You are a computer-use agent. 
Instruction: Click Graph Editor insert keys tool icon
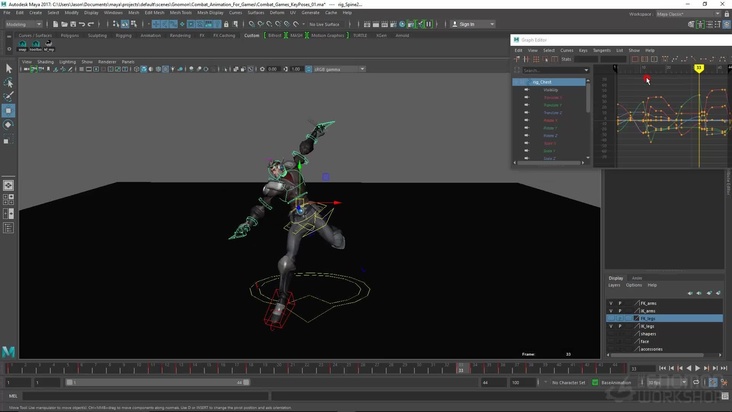[526, 59]
